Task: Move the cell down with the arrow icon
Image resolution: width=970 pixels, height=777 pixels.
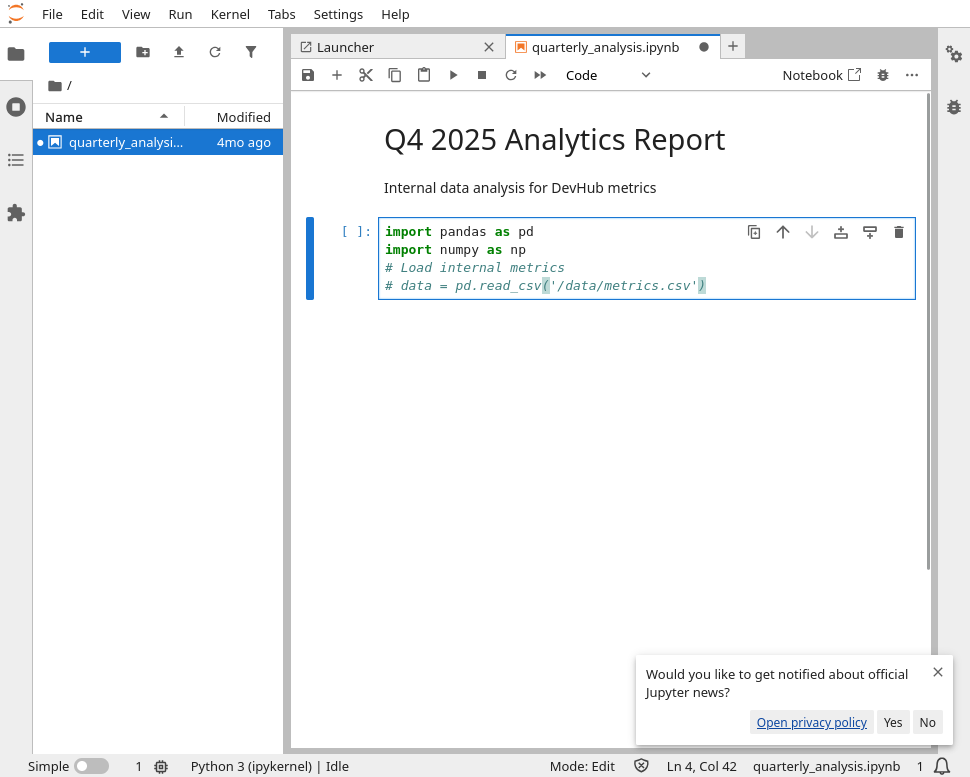Action: [812, 232]
